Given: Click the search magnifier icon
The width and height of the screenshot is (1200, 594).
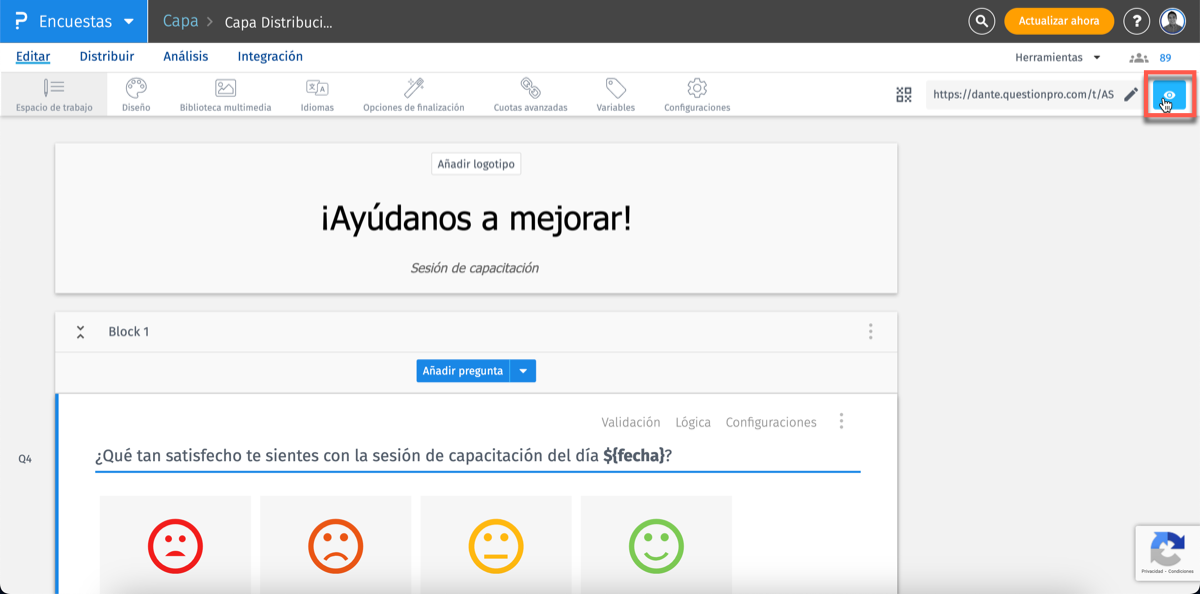Looking at the screenshot, I should (980, 20).
